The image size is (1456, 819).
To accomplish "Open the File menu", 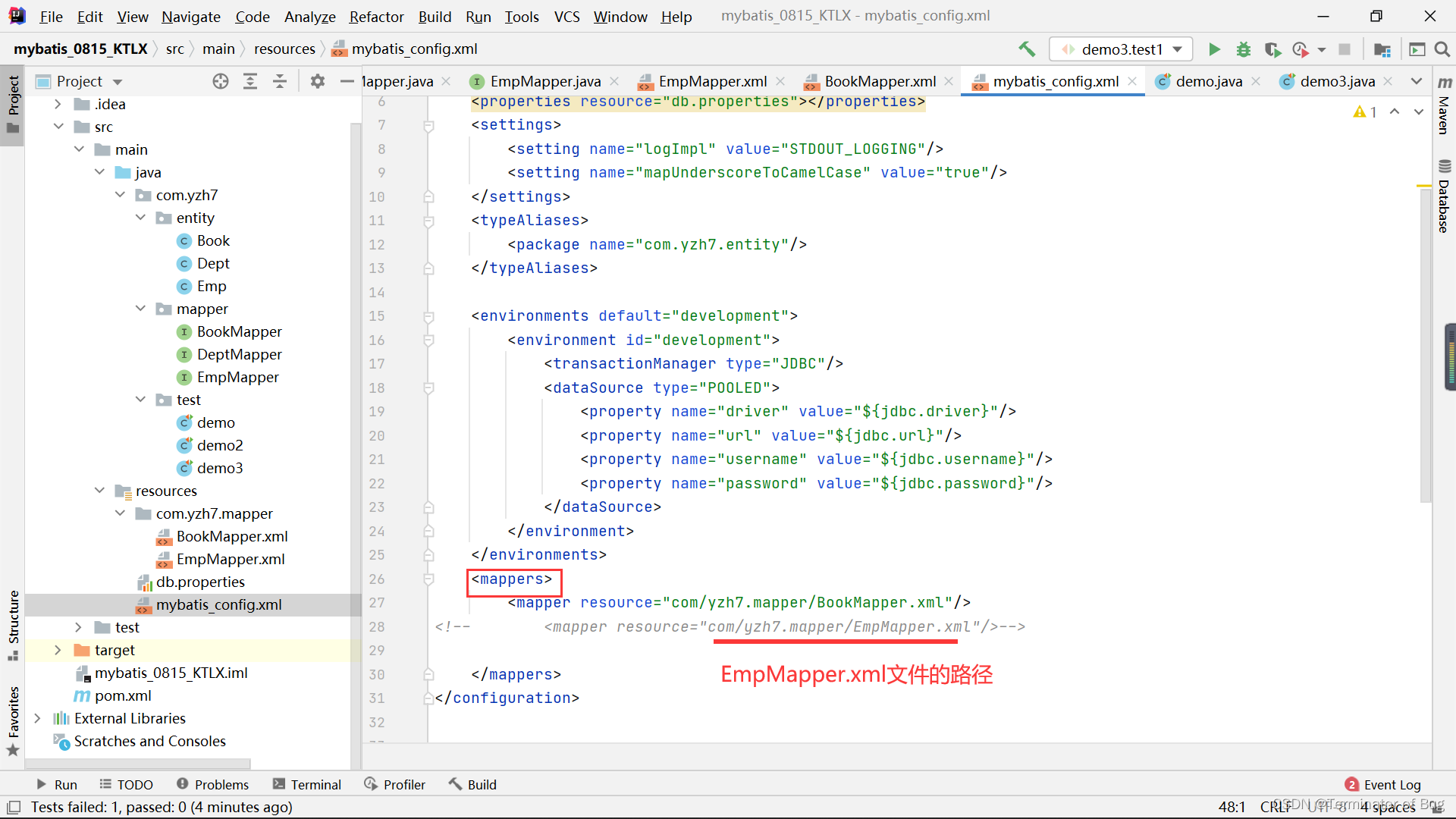I will coord(51,16).
